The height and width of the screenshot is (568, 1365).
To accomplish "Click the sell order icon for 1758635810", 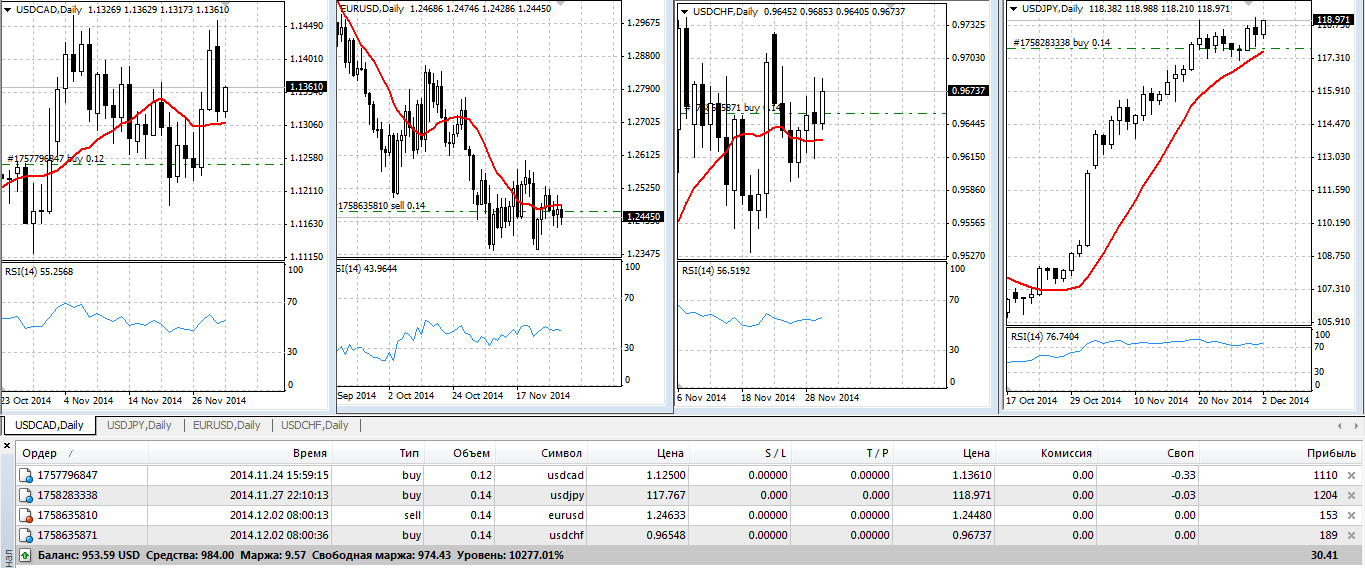I will click(x=25, y=515).
